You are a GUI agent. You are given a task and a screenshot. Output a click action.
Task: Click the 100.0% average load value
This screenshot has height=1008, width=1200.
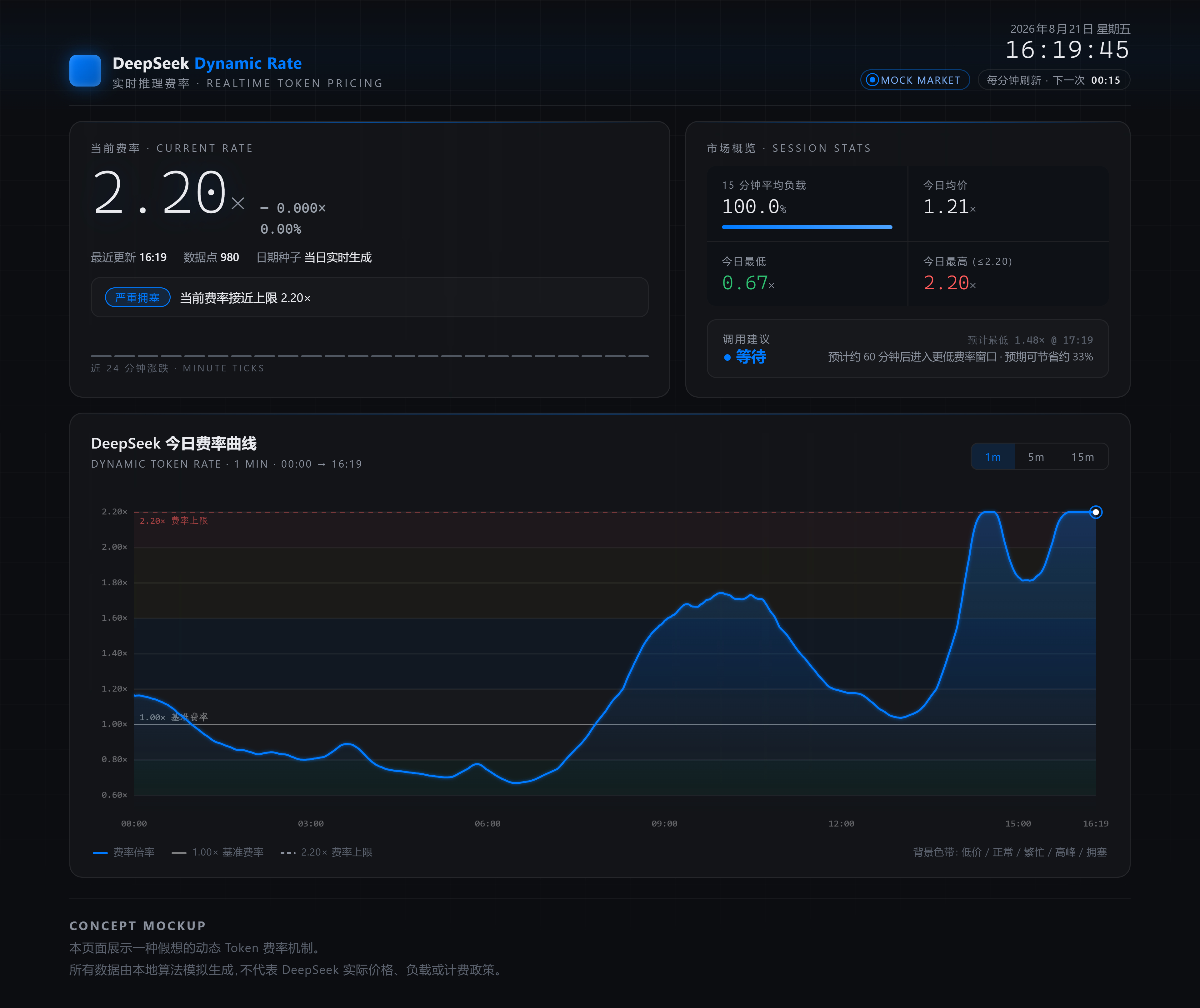[754, 206]
